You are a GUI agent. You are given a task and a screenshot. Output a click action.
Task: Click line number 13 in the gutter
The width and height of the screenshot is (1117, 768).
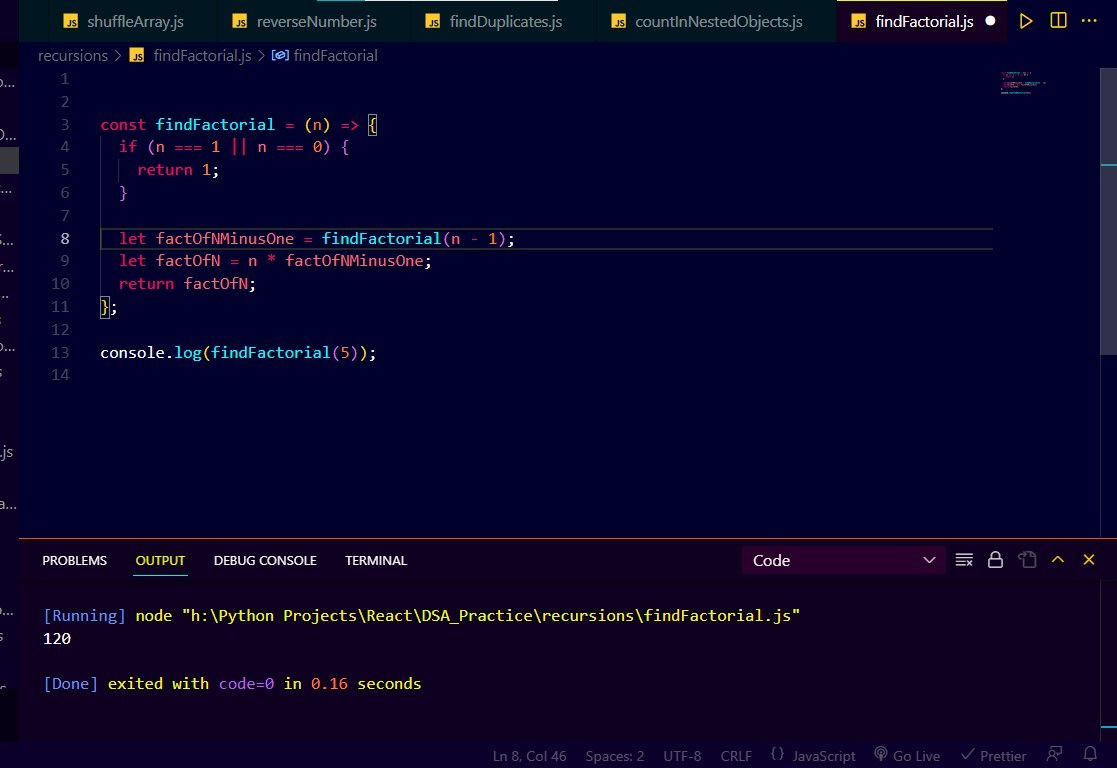coord(60,353)
